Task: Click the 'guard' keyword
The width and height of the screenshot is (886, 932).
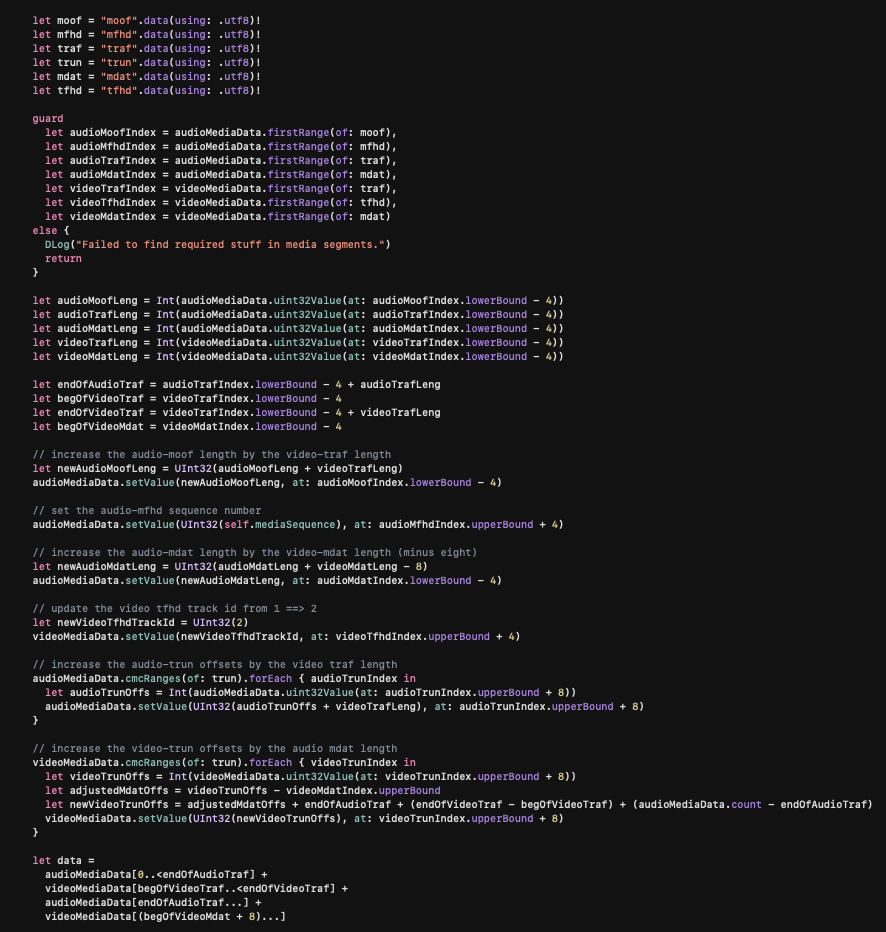Action: [x=48, y=119]
